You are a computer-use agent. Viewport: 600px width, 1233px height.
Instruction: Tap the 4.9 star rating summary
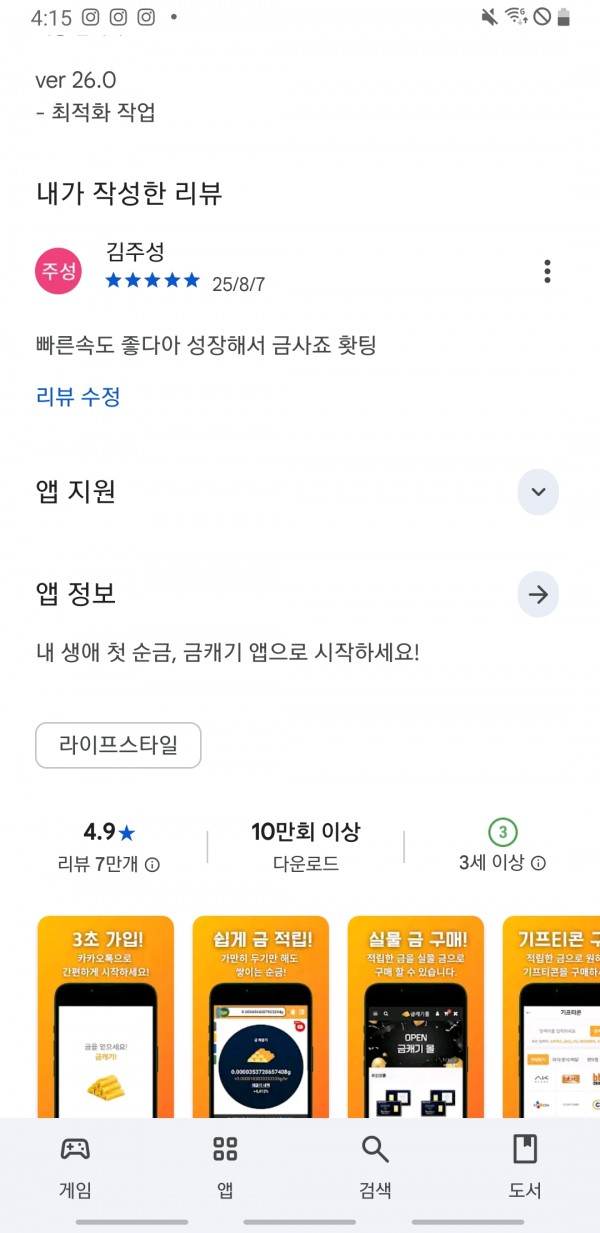[109, 832]
